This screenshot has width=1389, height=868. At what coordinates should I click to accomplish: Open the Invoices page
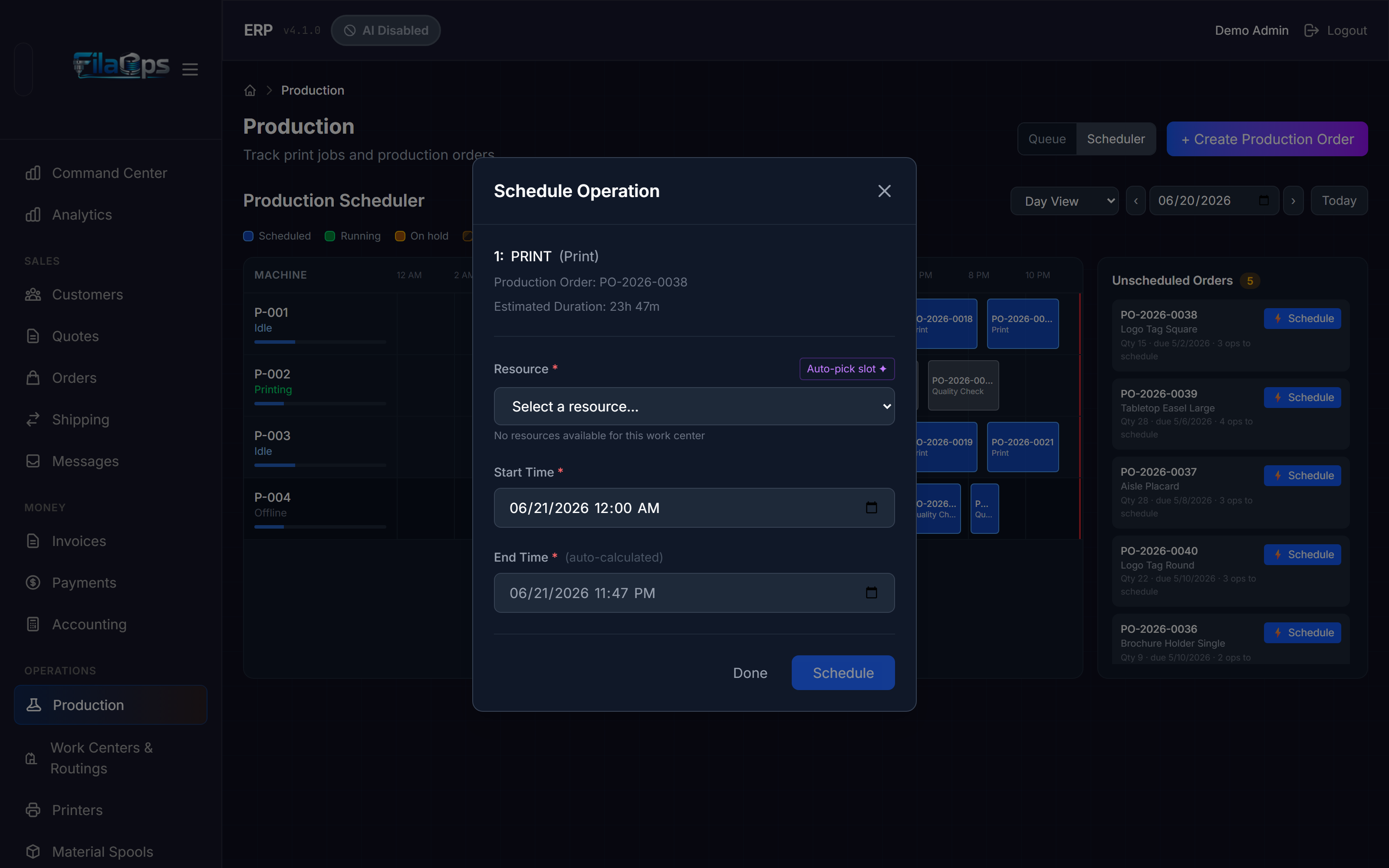point(110,541)
